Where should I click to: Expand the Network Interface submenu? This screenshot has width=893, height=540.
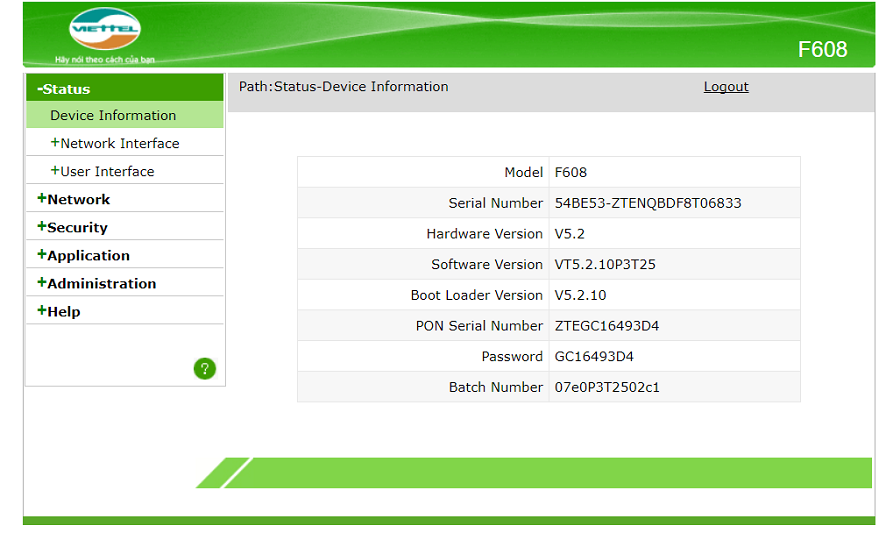pyautogui.click(x=115, y=143)
